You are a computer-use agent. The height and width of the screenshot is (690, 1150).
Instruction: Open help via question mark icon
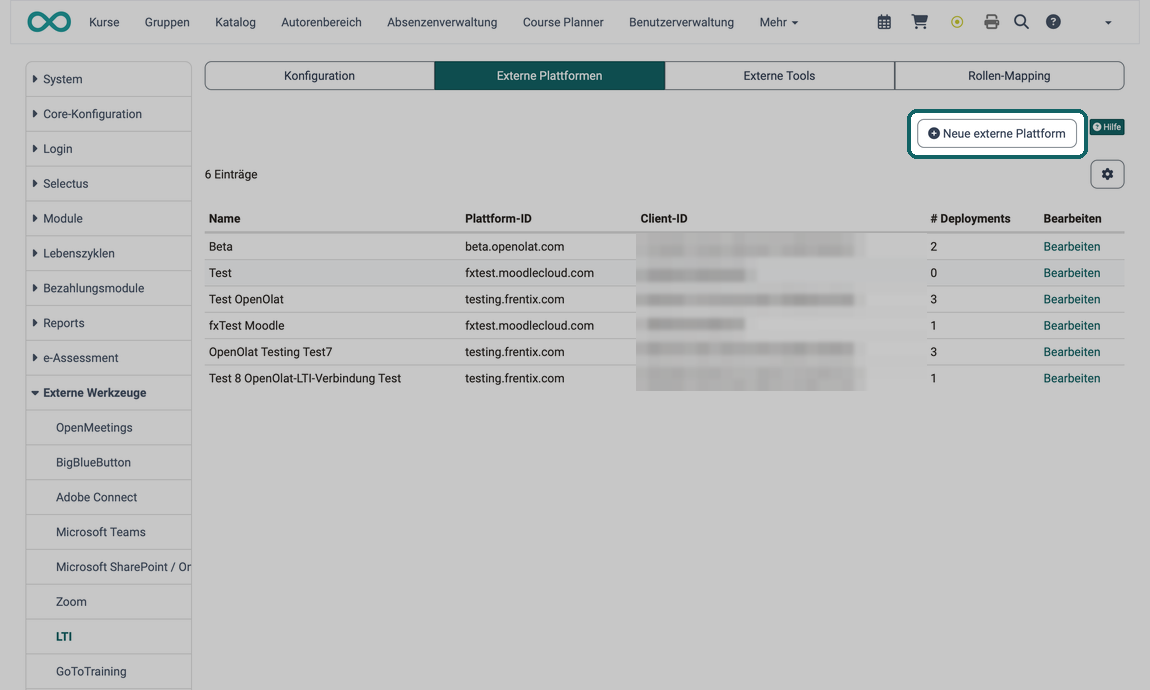[1053, 22]
